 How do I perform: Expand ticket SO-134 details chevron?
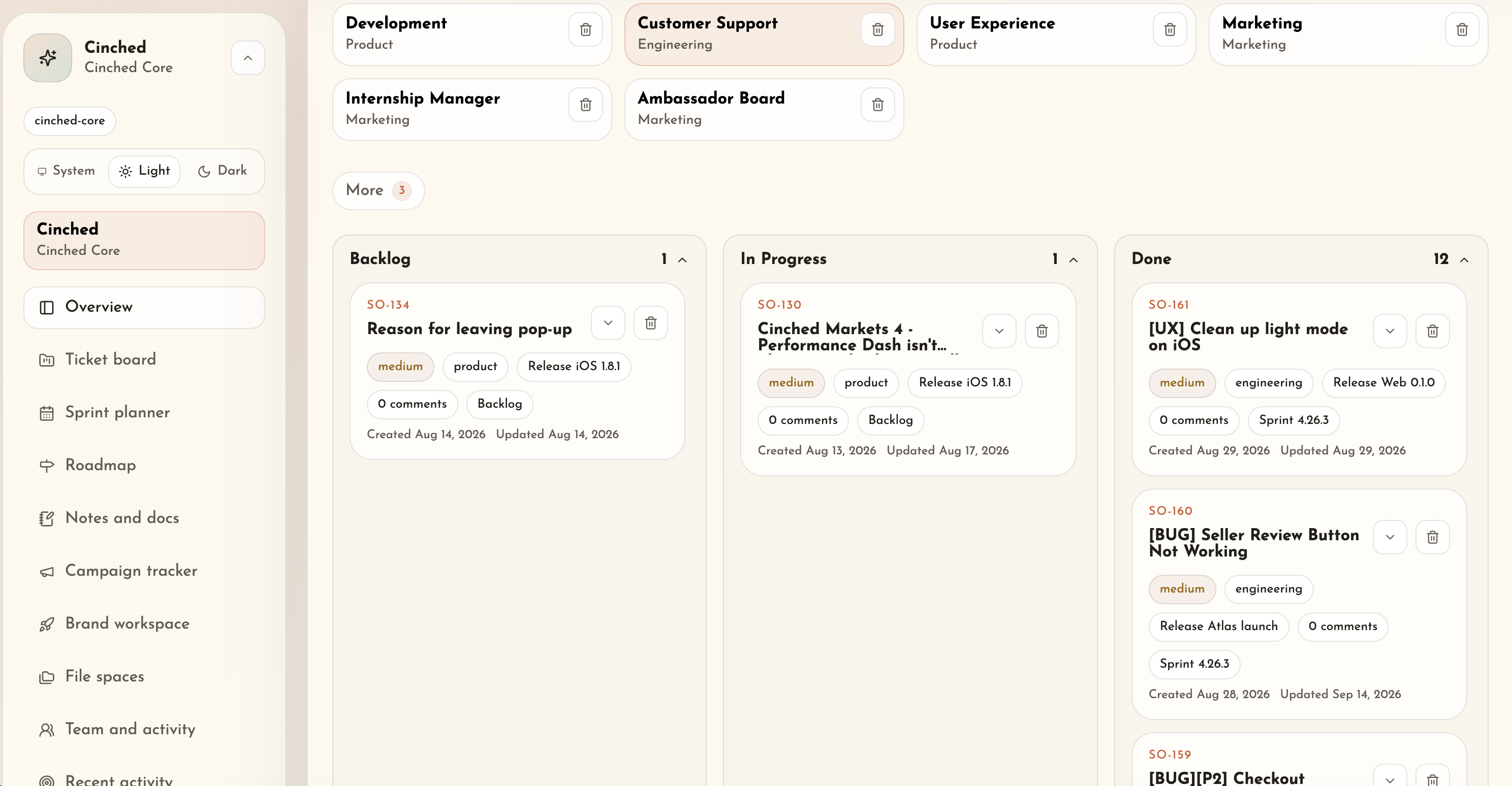pyautogui.click(x=608, y=322)
